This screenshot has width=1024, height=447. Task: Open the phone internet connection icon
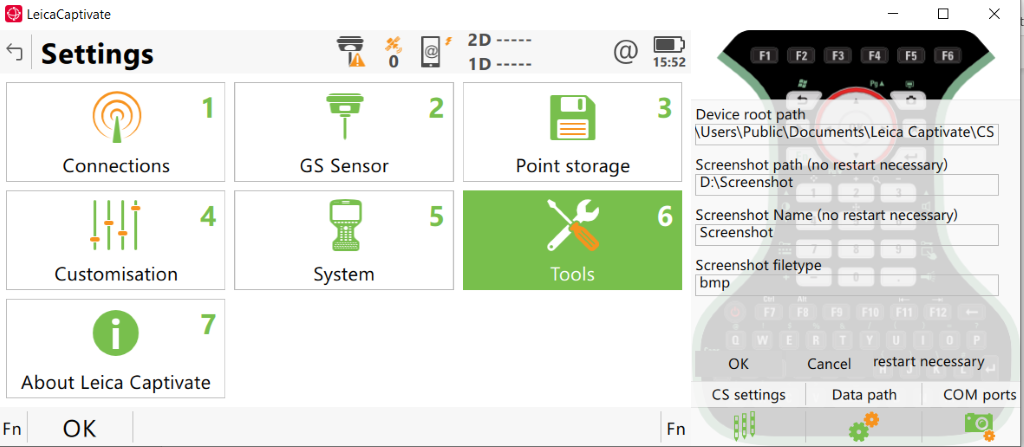pyautogui.click(x=434, y=51)
